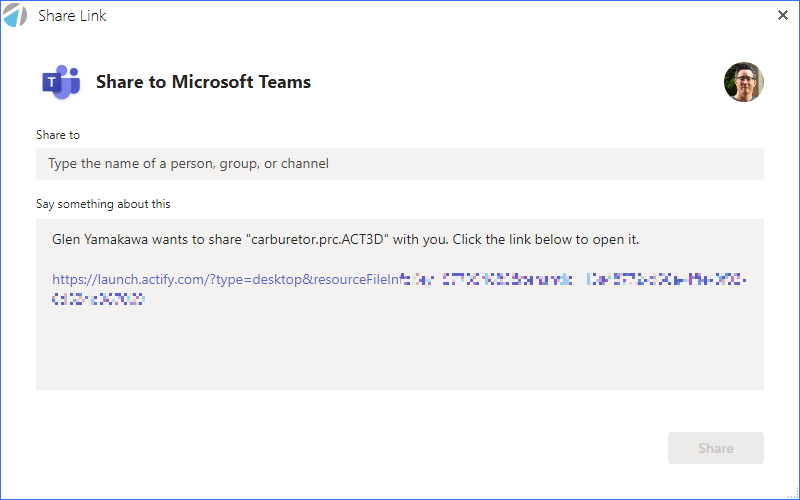Open the user profile avatar photo
800x500 pixels.
point(743,82)
